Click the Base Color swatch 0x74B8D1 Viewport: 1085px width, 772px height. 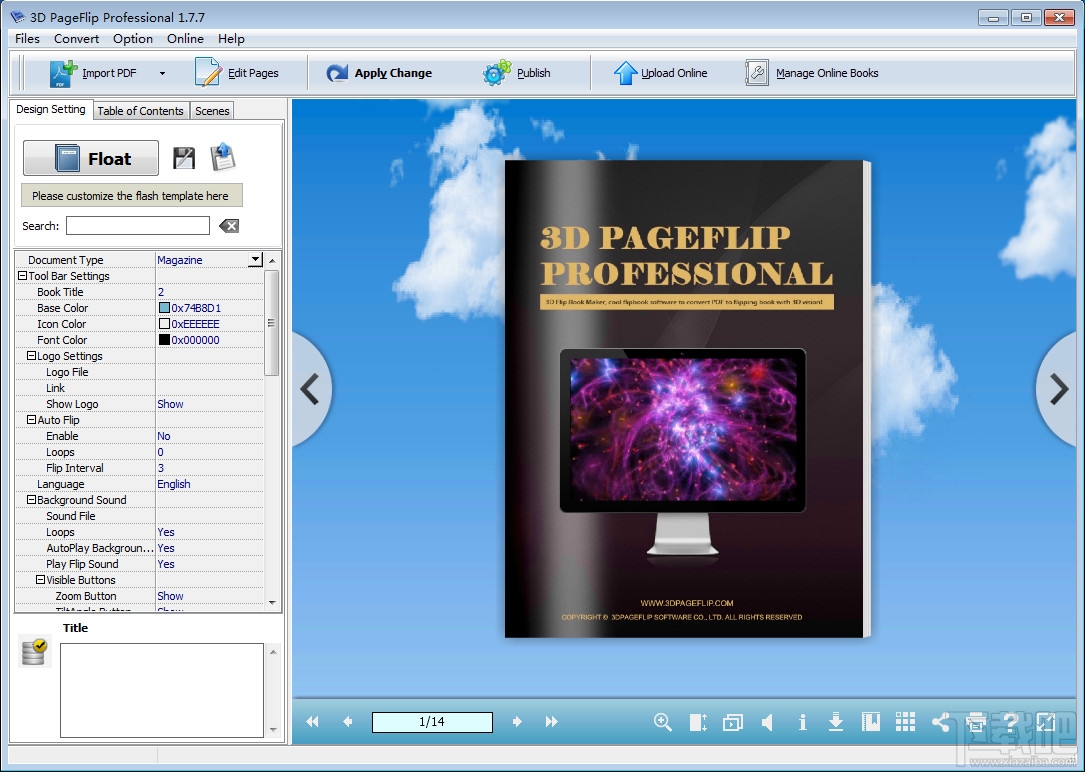click(x=164, y=308)
